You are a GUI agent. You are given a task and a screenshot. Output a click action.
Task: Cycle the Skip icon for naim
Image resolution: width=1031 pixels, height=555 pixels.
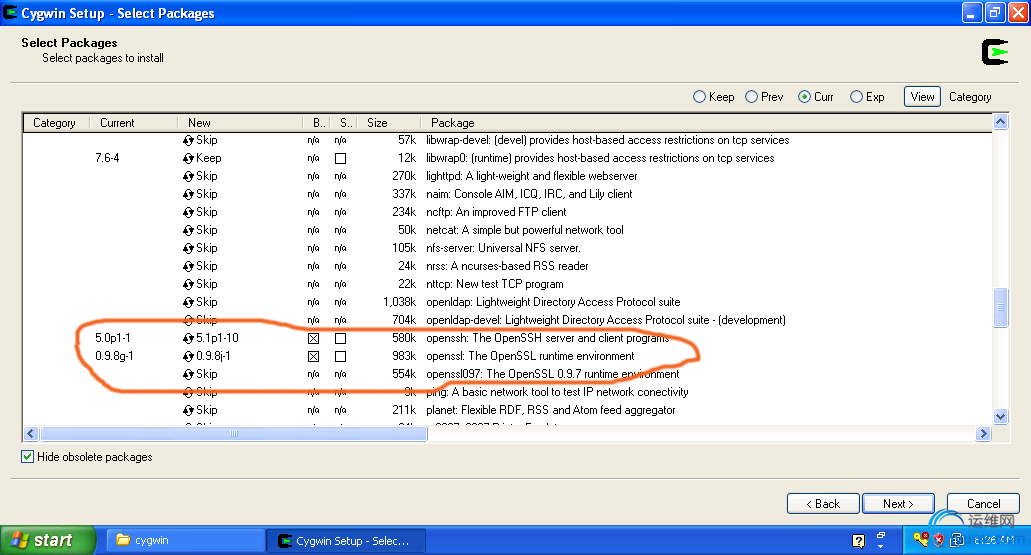pyautogui.click(x=188, y=194)
